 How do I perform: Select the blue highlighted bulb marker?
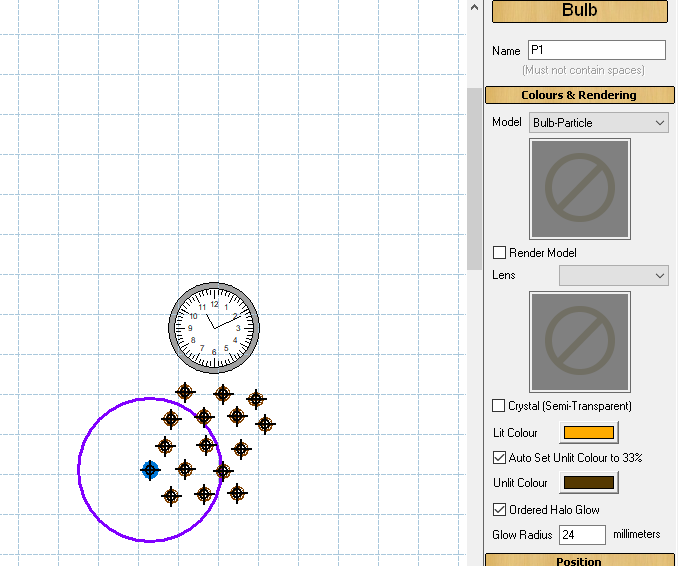pos(150,470)
